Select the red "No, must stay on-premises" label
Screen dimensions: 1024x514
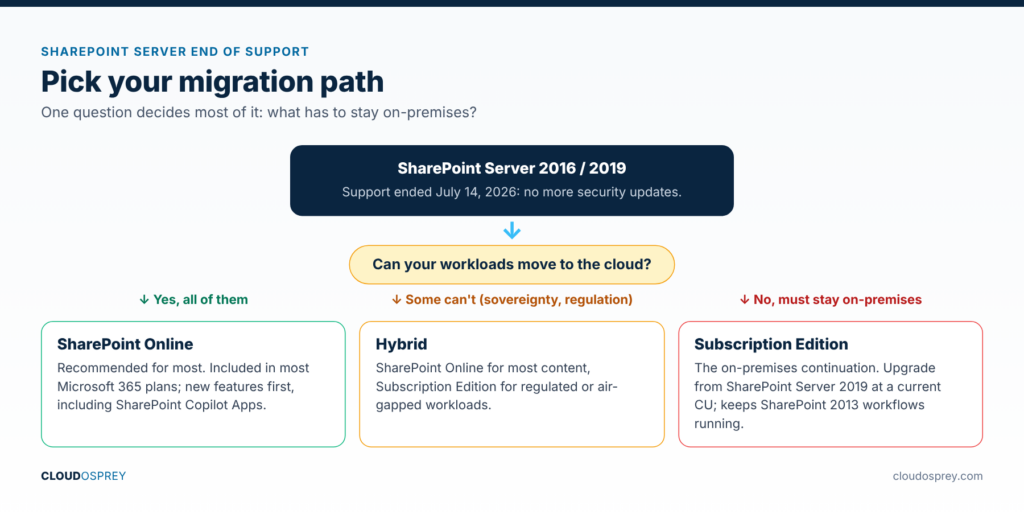[831, 300]
